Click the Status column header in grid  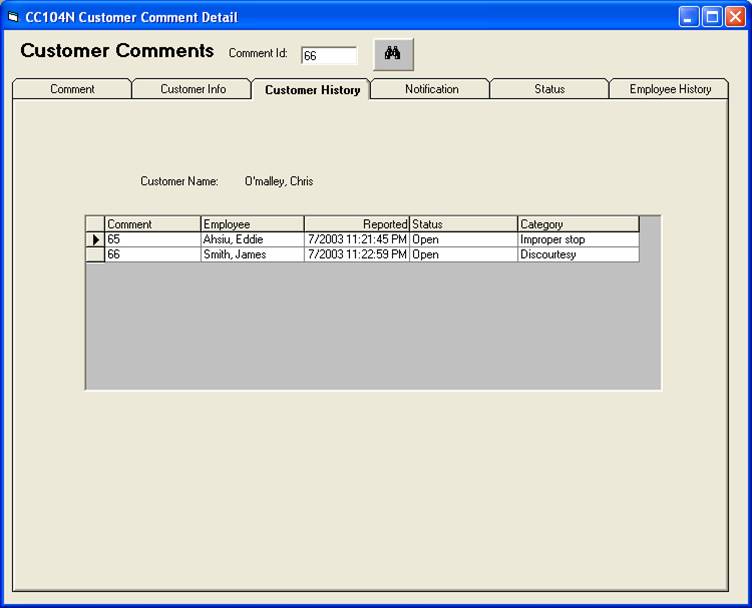[x=464, y=224]
